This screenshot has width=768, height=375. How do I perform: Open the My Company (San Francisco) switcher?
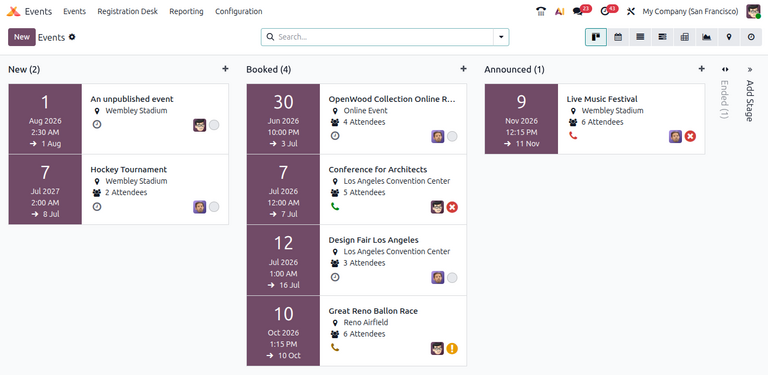(x=691, y=11)
